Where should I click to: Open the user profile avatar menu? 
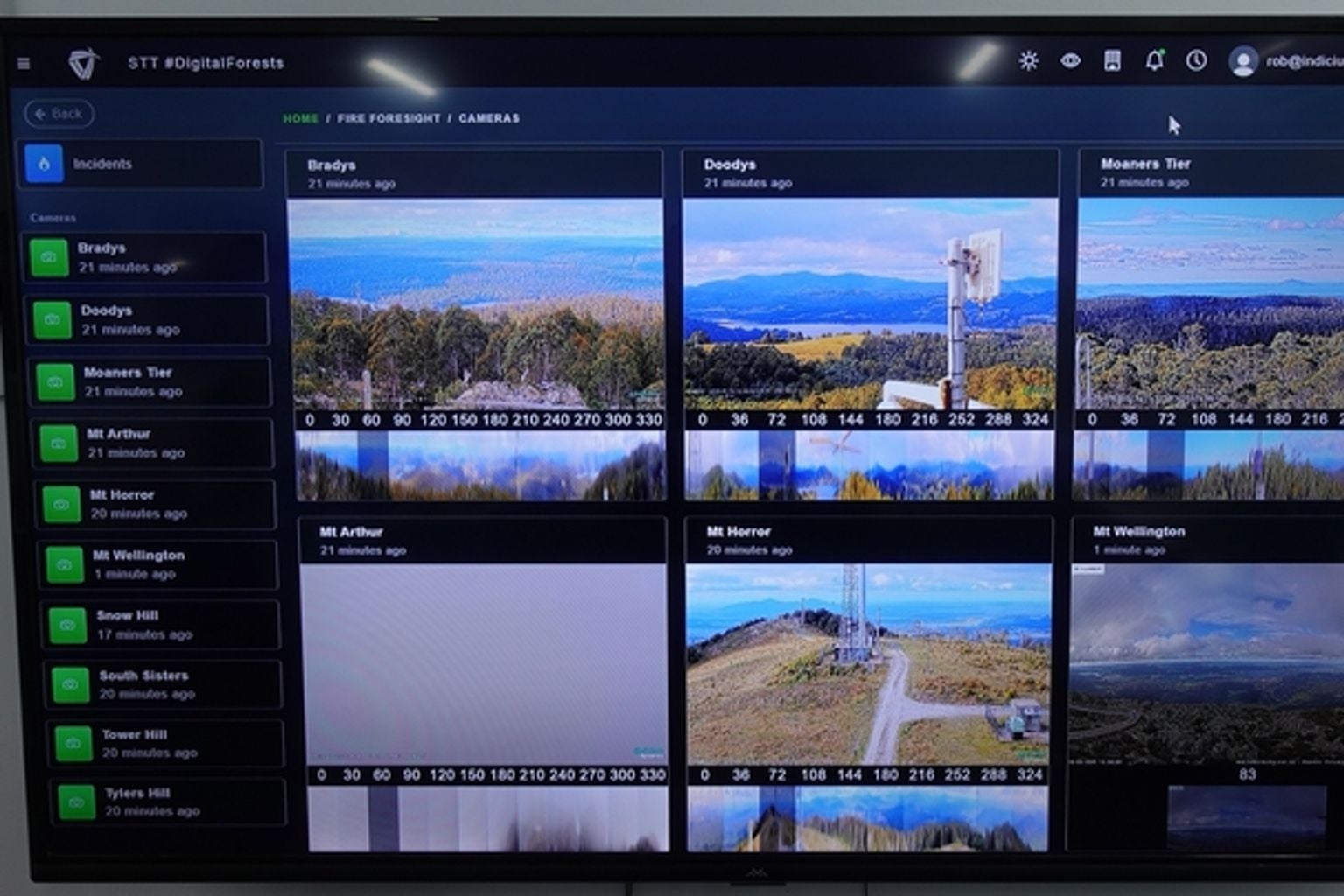[x=1242, y=61]
